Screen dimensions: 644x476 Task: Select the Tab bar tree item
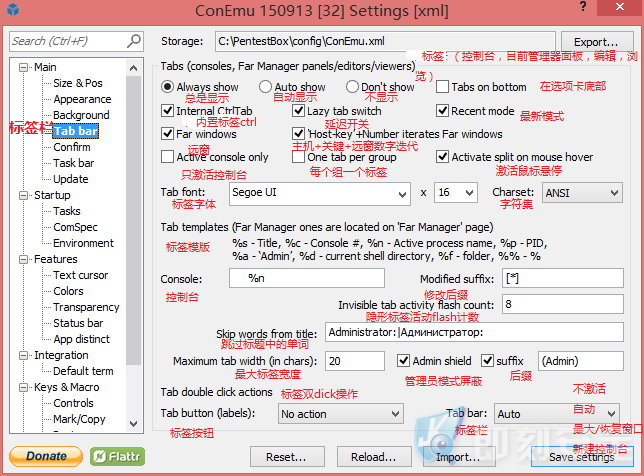(x=76, y=131)
